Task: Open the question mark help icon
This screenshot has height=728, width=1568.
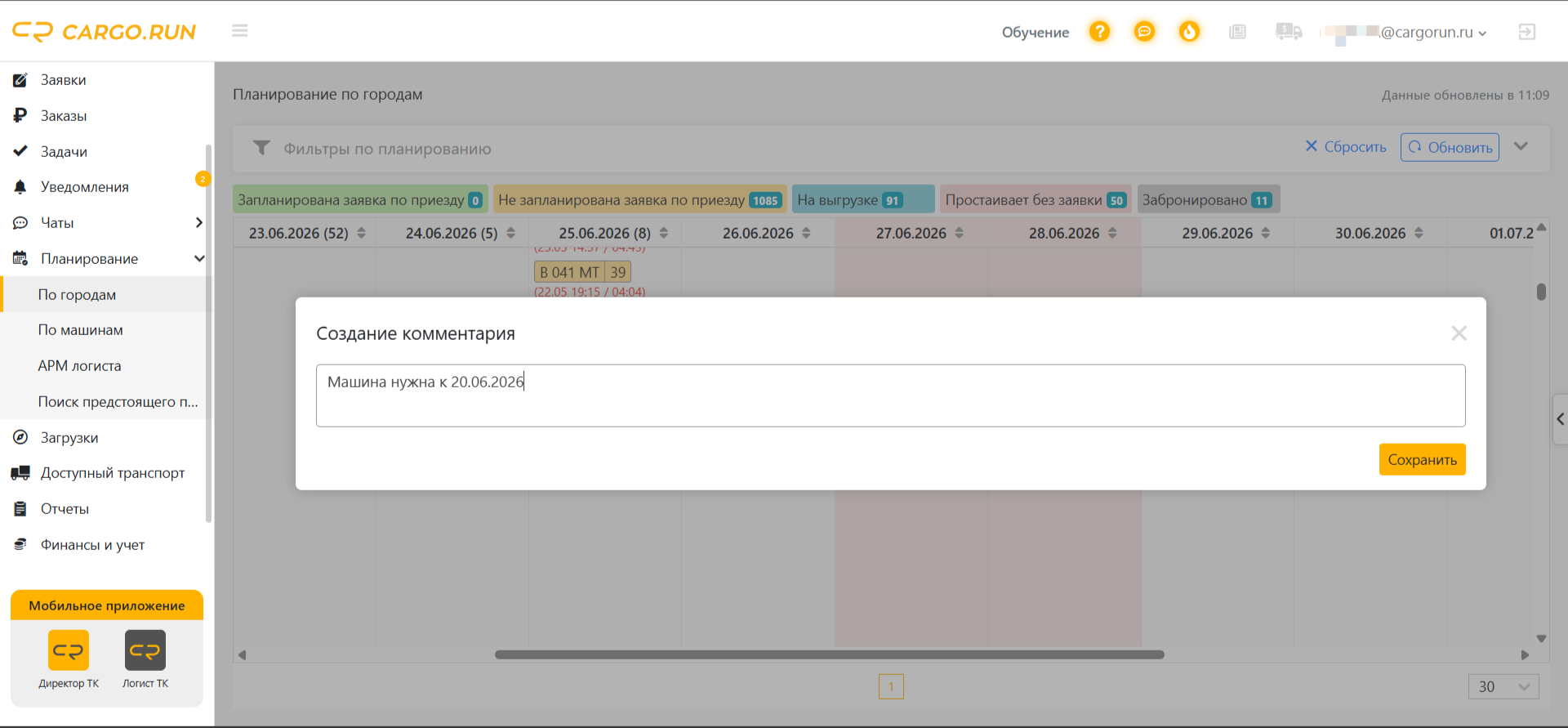Action: [1100, 32]
